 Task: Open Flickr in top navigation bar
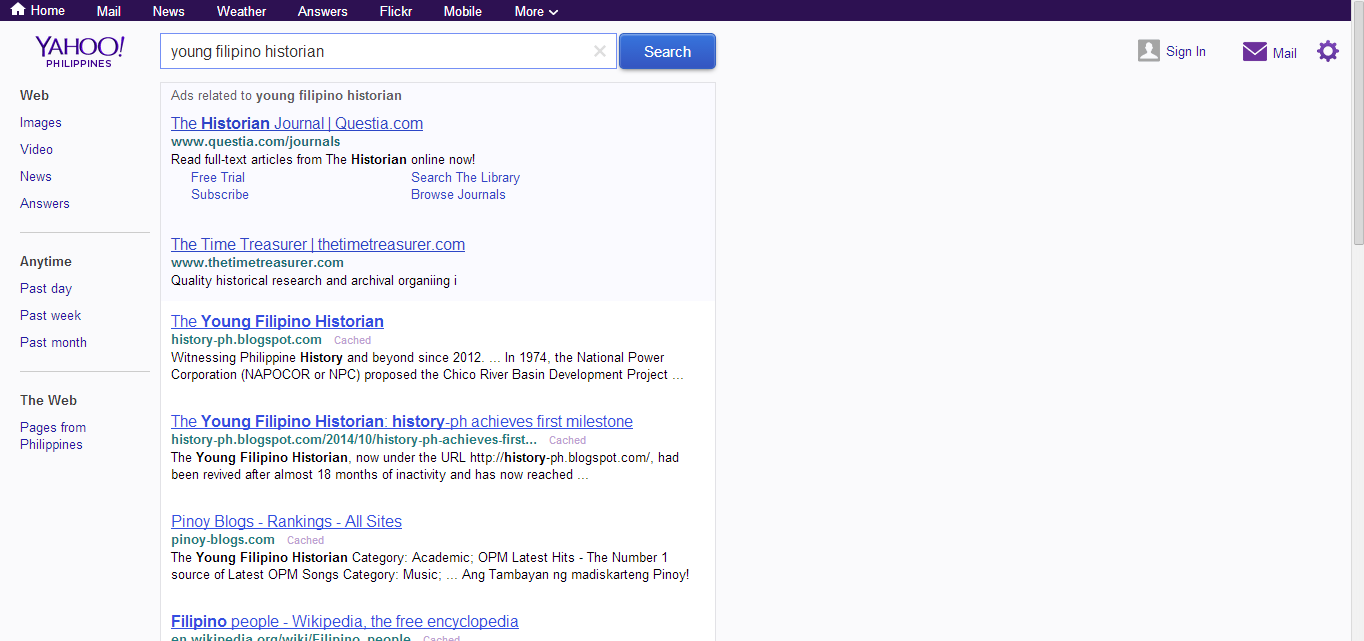(x=395, y=11)
